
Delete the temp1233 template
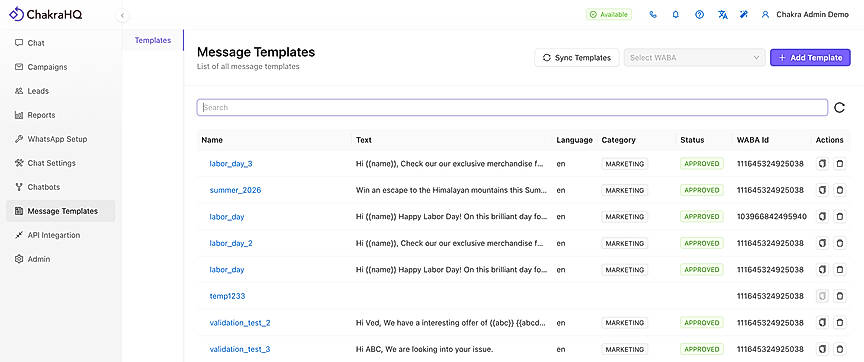[839, 296]
